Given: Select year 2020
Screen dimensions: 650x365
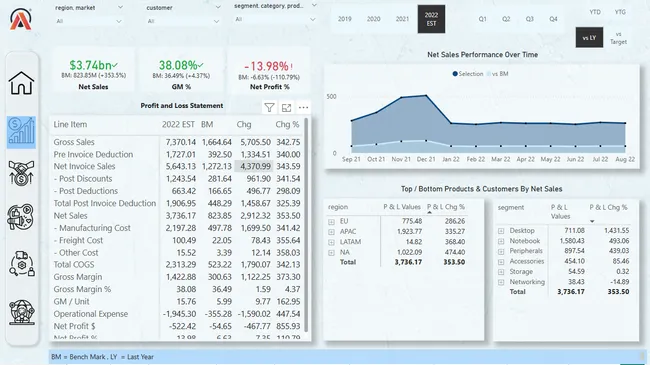Looking at the screenshot, I should (x=374, y=19).
